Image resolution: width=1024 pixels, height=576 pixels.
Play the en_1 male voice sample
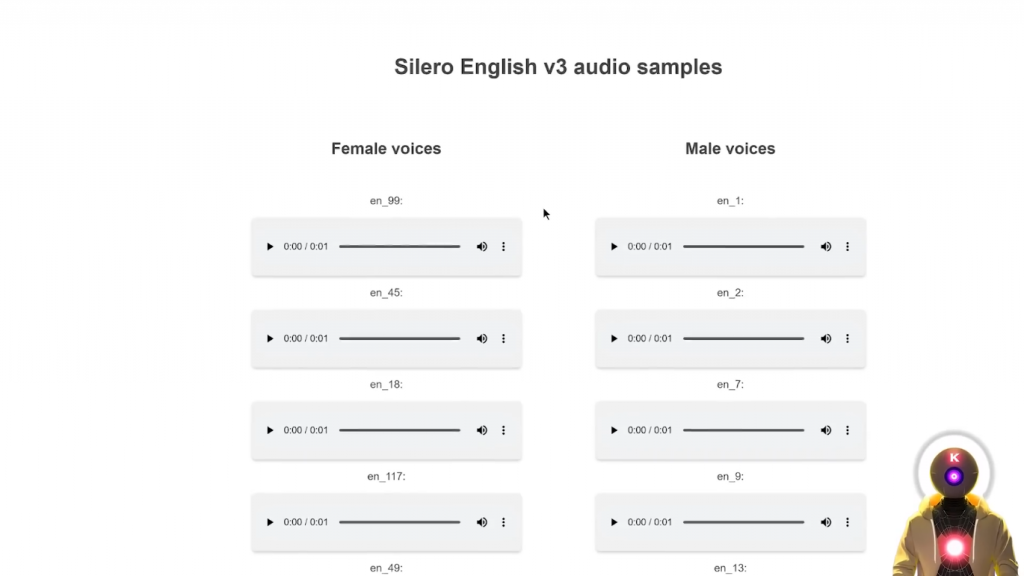point(614,247)
